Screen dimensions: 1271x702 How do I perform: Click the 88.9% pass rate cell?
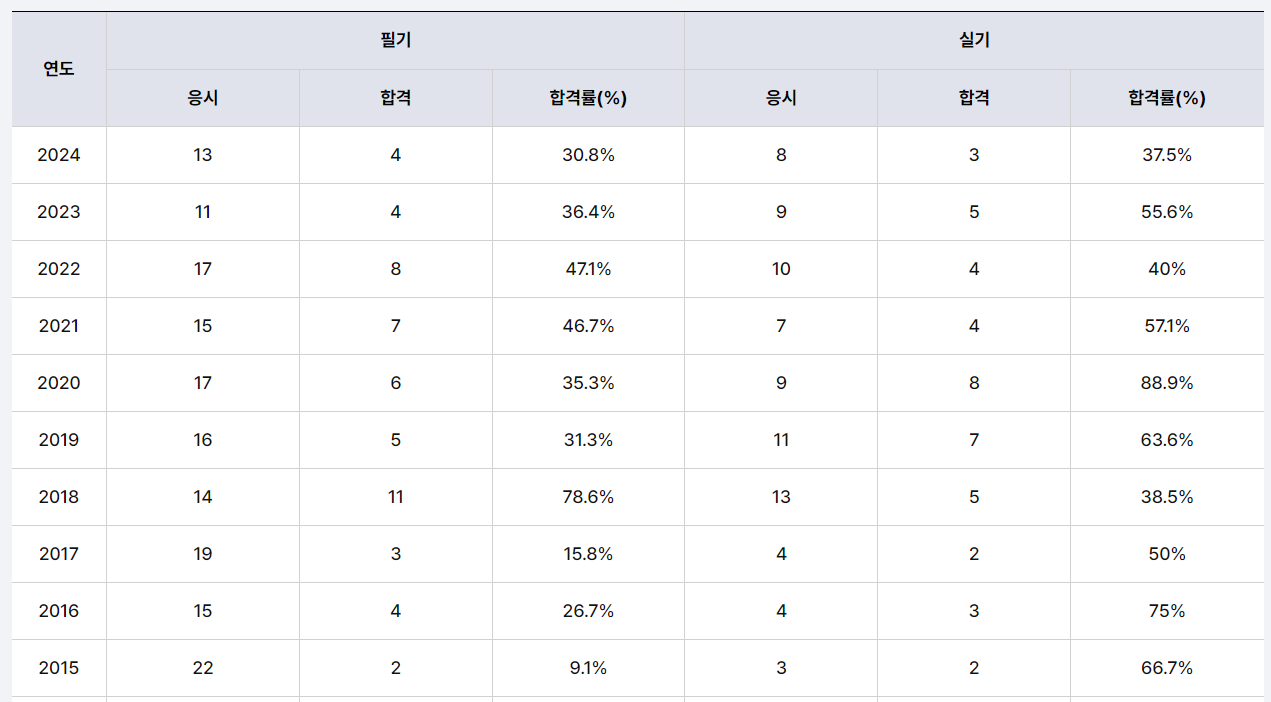click(x=1167, y=383)
